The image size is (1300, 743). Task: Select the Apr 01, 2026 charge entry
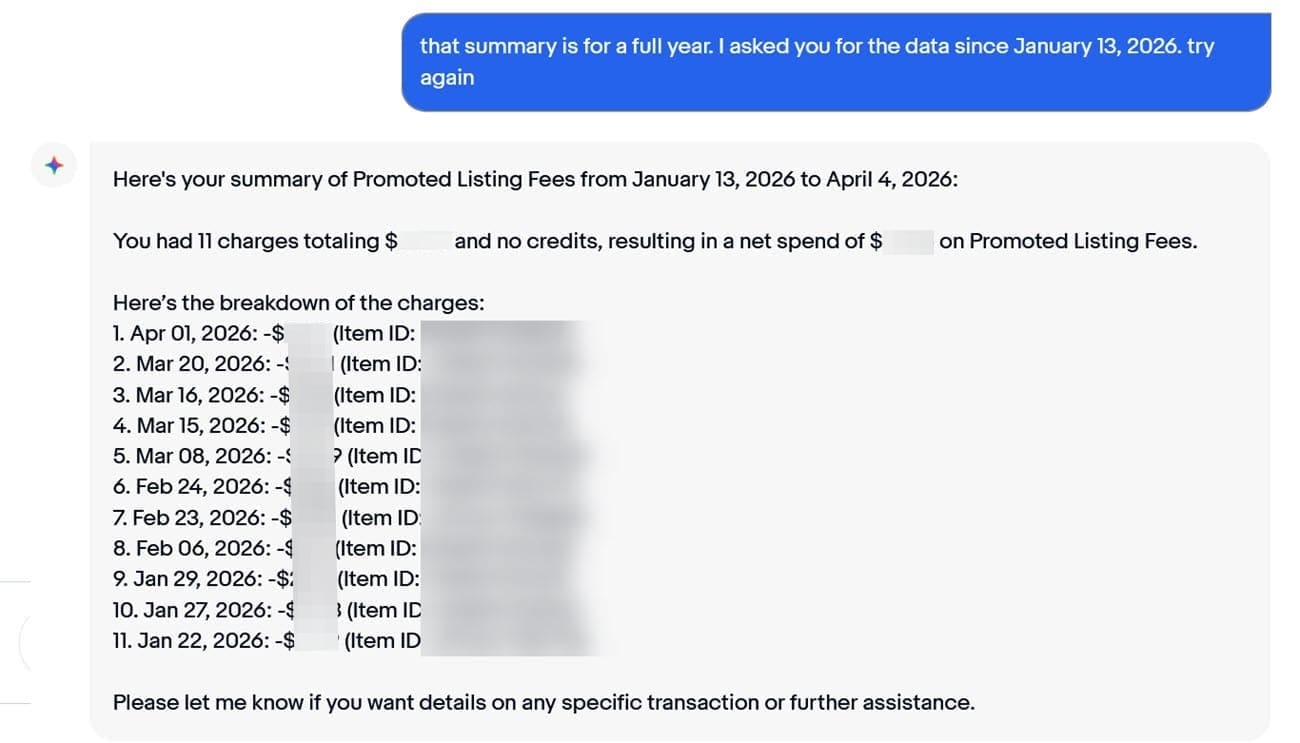[x=200, y=334]
